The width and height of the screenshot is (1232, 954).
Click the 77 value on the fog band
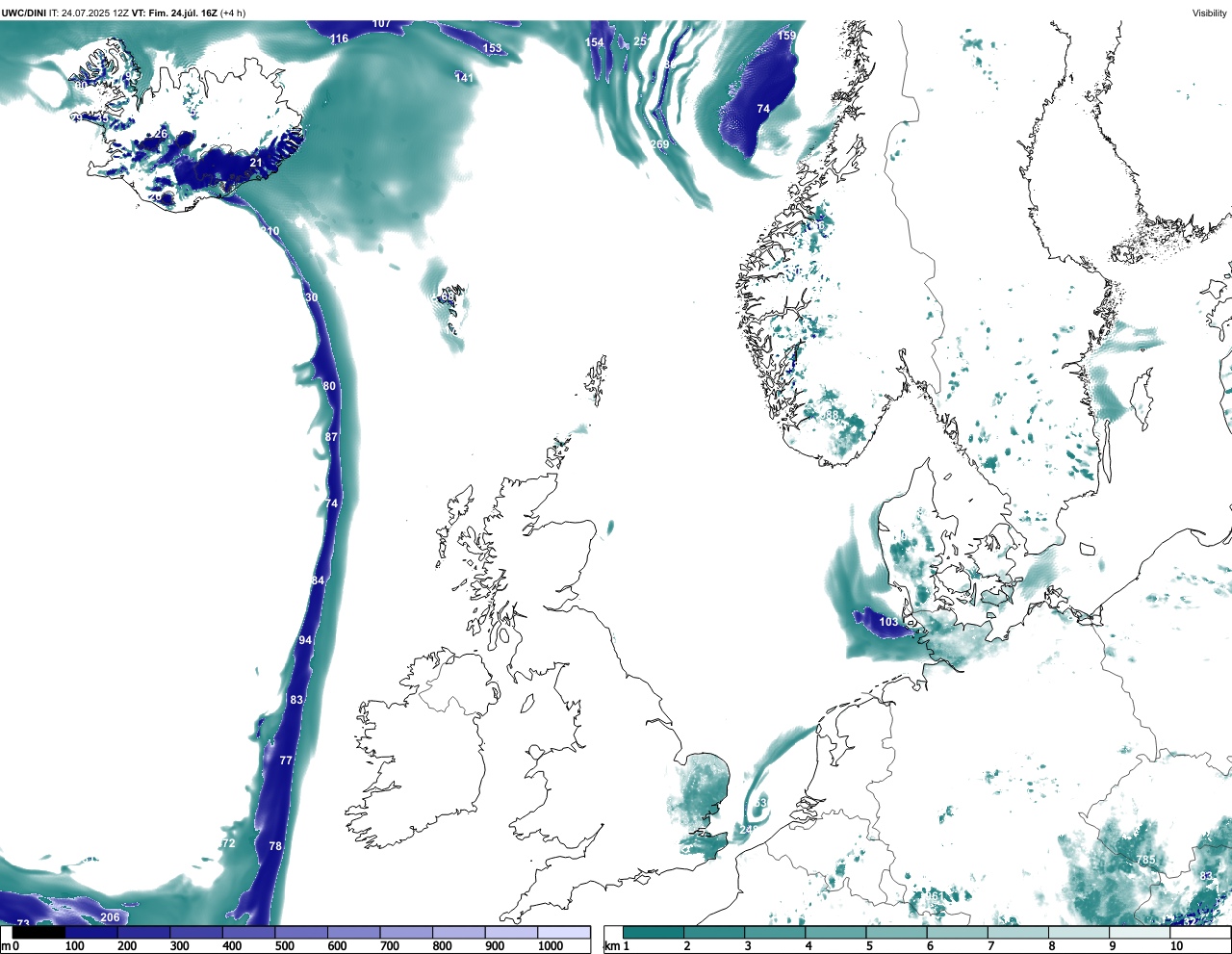(286, 761)
